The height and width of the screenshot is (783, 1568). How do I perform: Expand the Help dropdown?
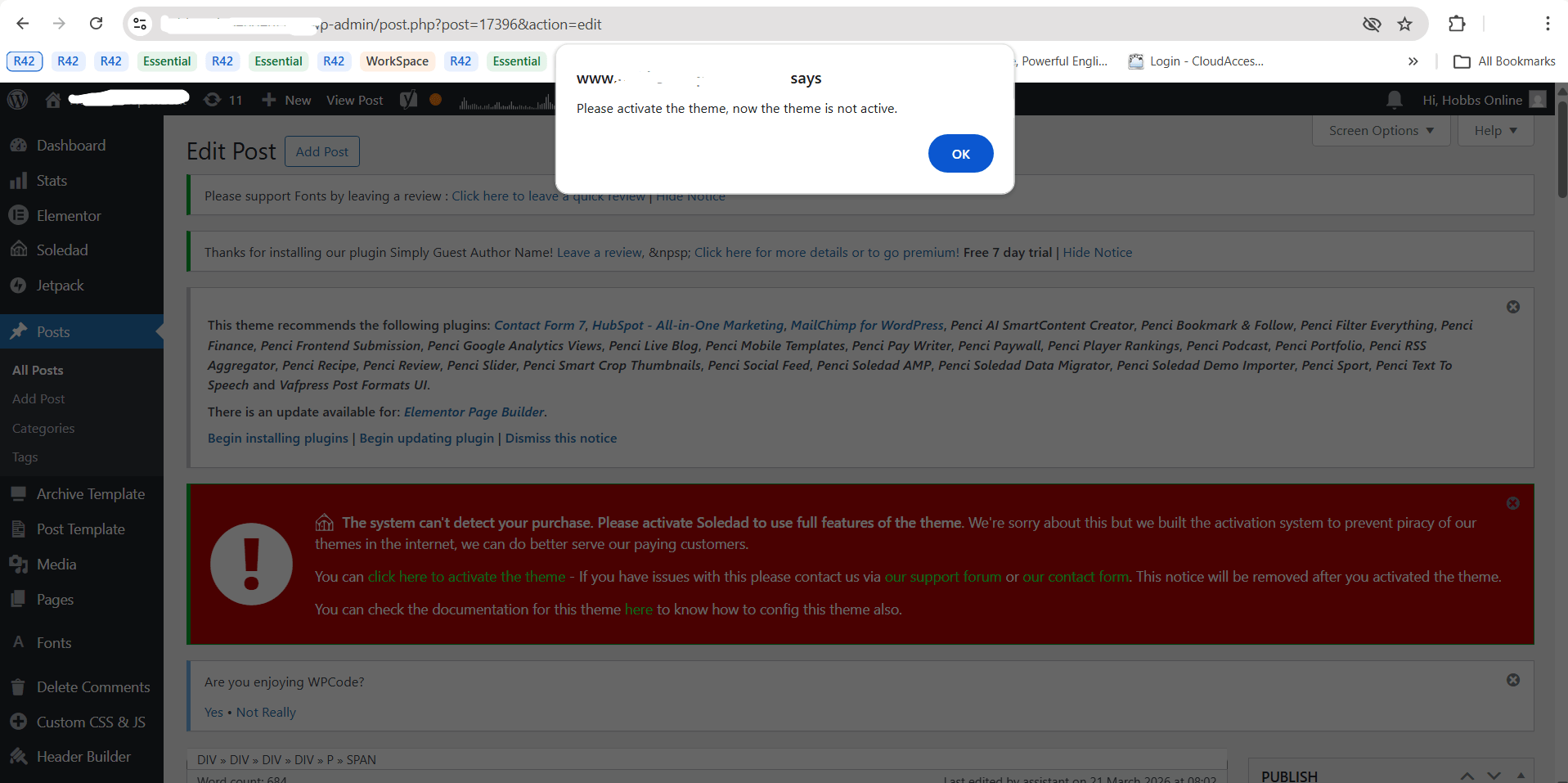tap(1495, 131)
